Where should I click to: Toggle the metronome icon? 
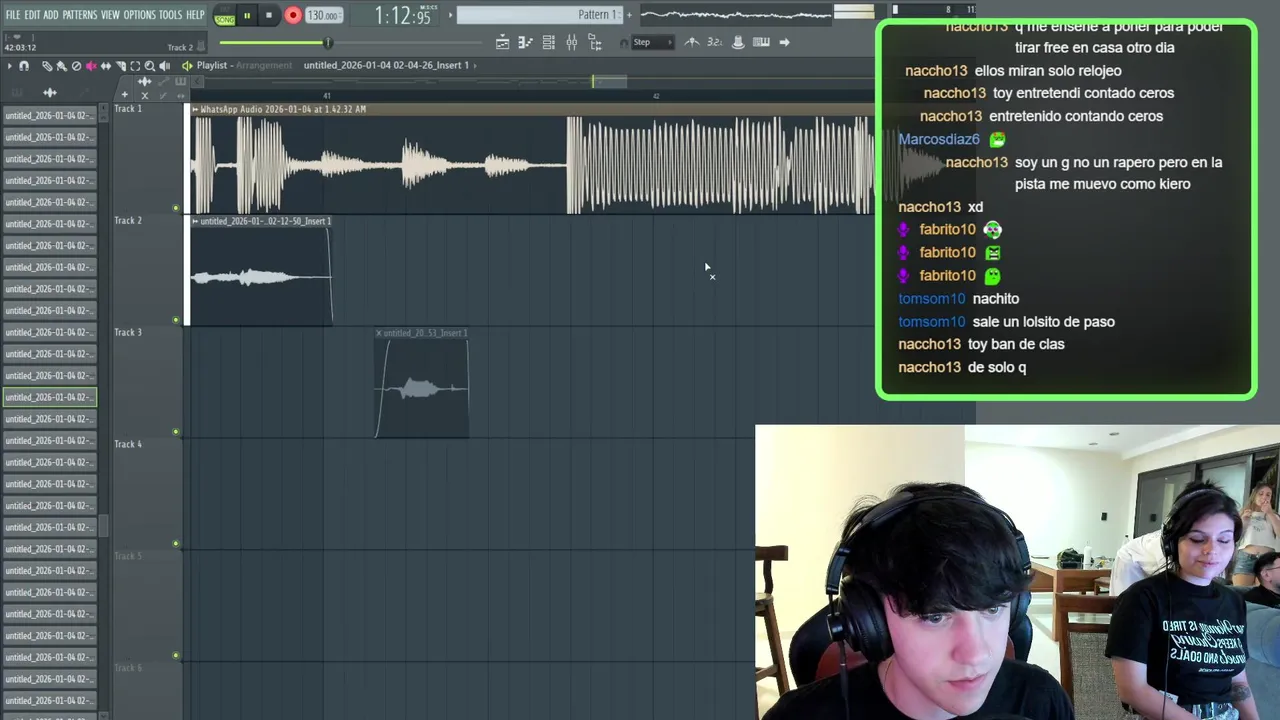(x=692, y=42)
